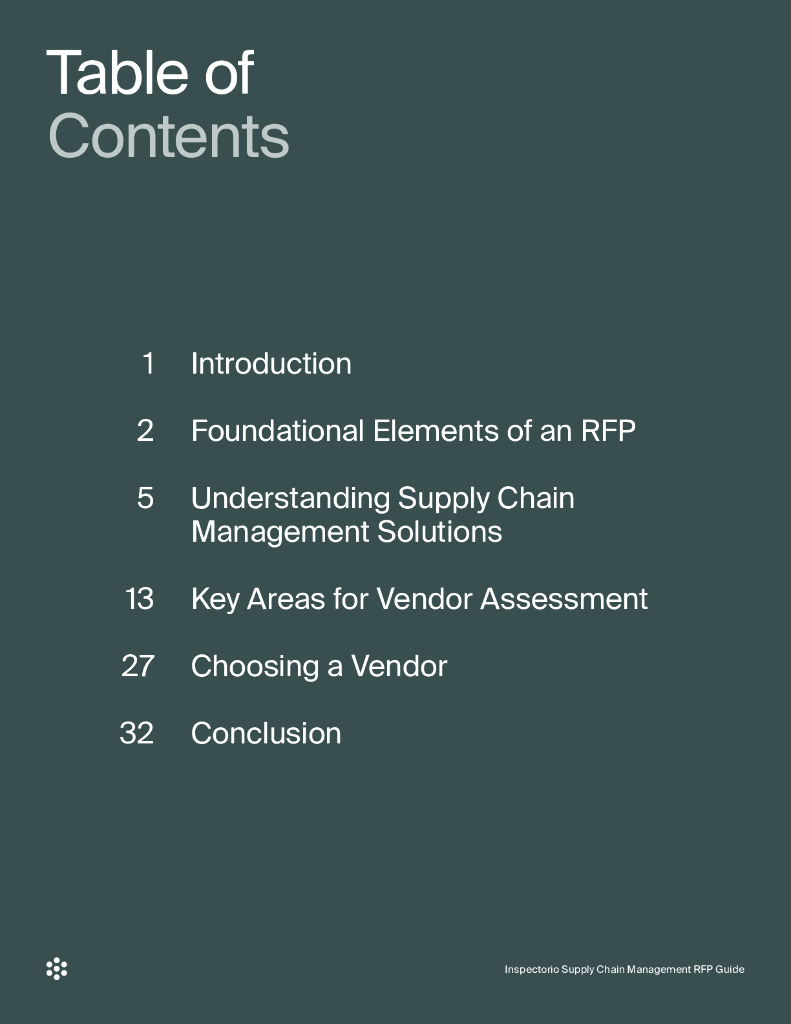
Task: Open the Introduction section link
Action: (x=271, y=364)
